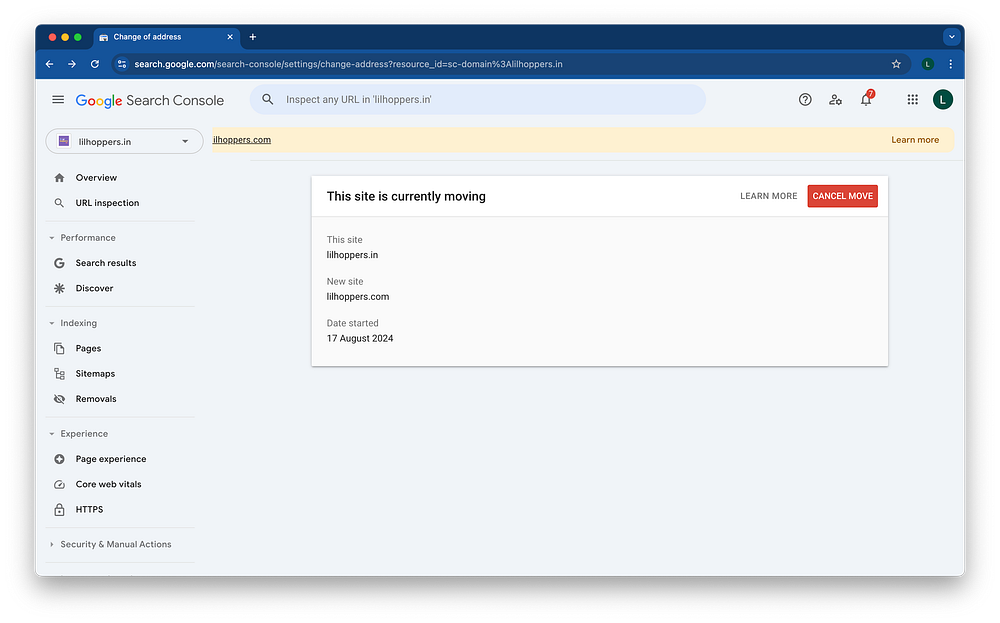The image size is (1000, 623).
Task: Open the tab search dropdown arrow
Action: click(x=952, y=37)
